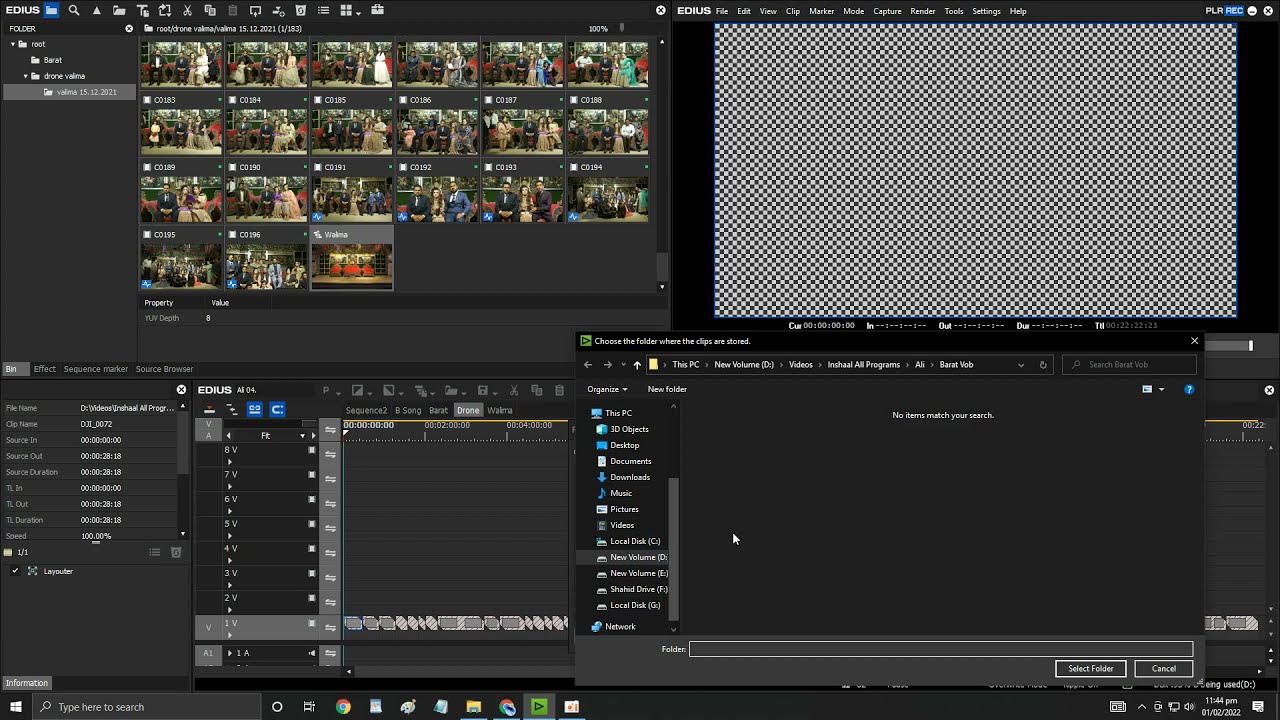Click the Paste clipboard icon in the bin toolbar

tap(233, 10)
